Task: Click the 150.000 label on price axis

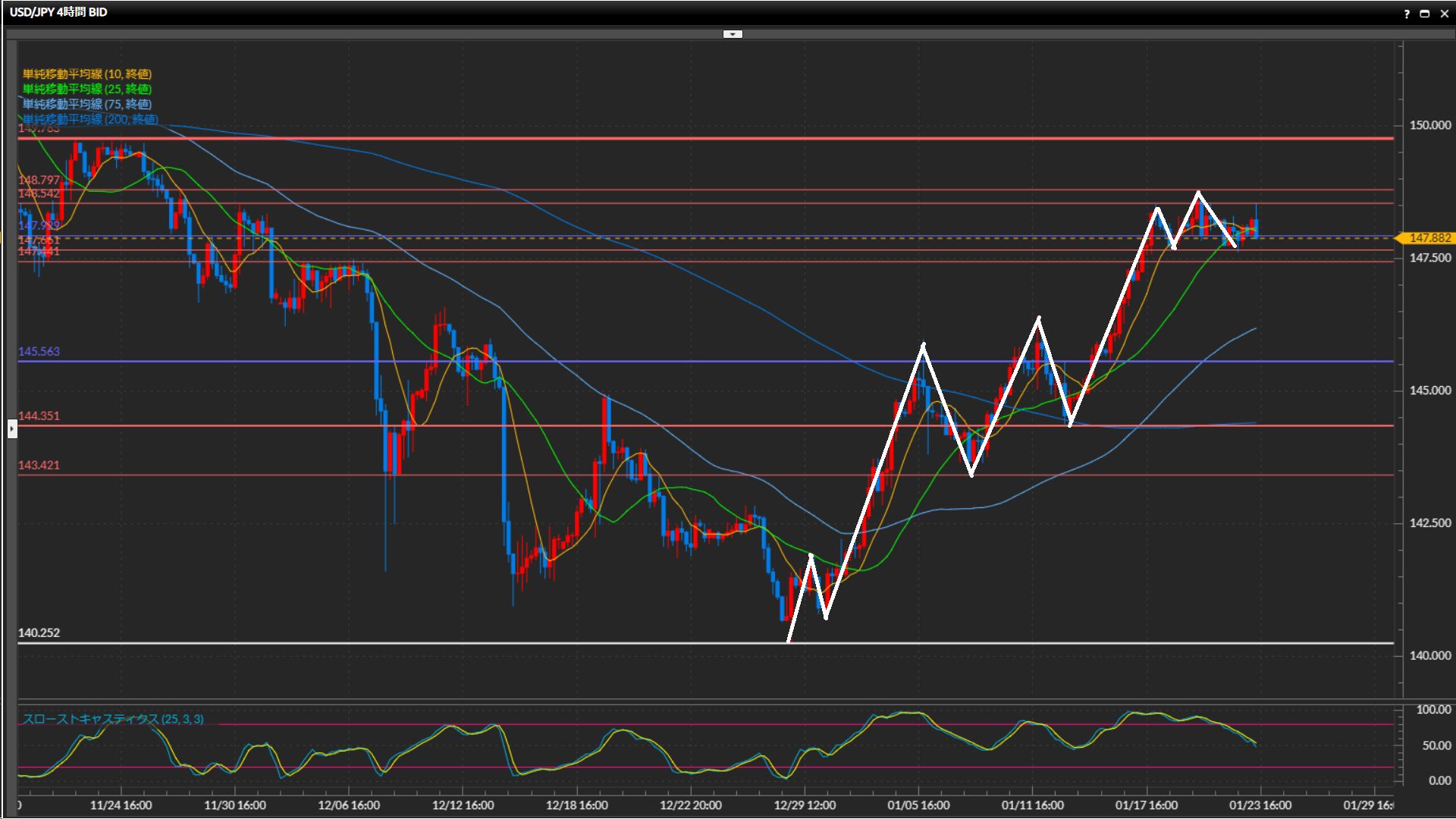Action: tap(1429, 125)
